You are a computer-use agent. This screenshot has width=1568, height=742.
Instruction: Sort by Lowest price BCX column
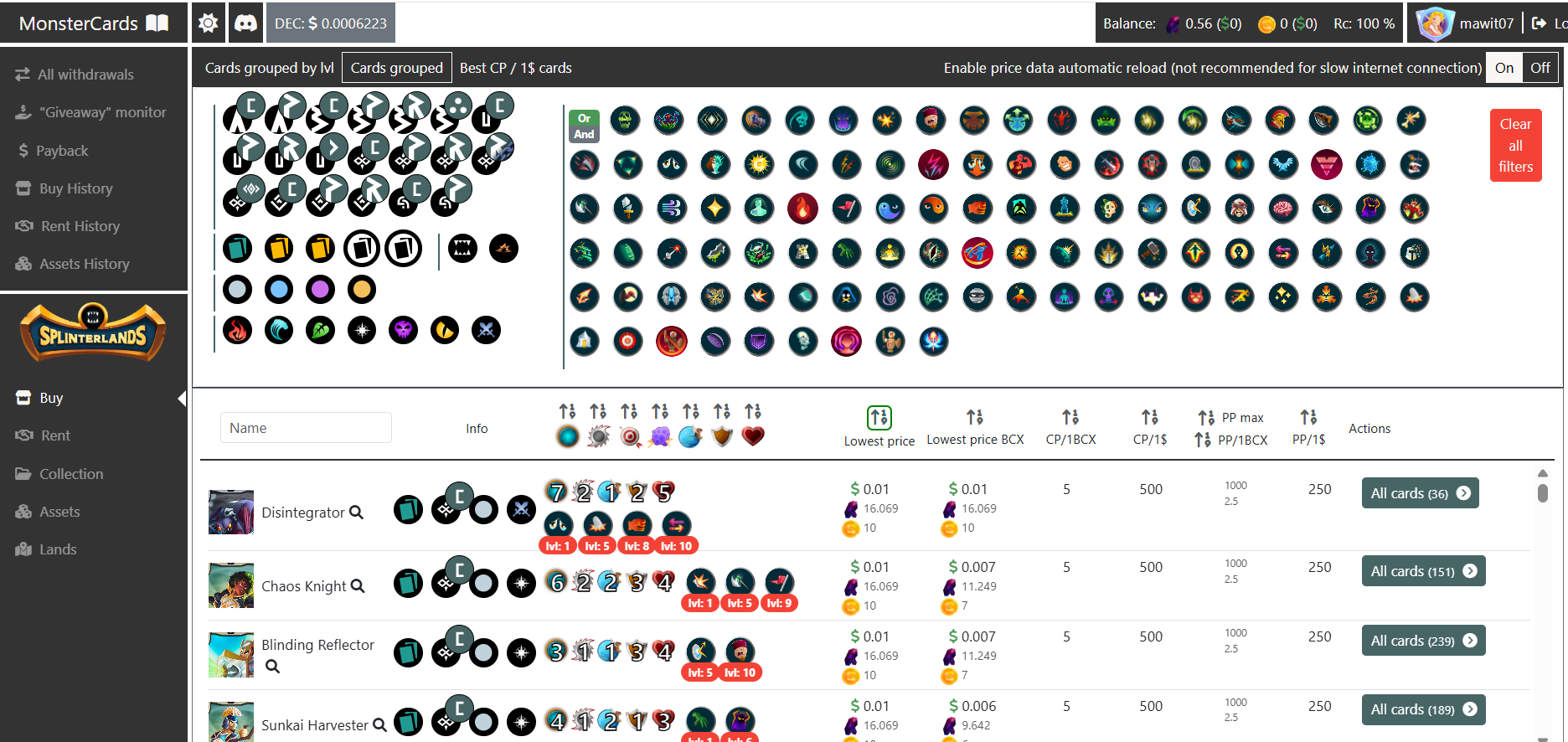tap(975, 417)
